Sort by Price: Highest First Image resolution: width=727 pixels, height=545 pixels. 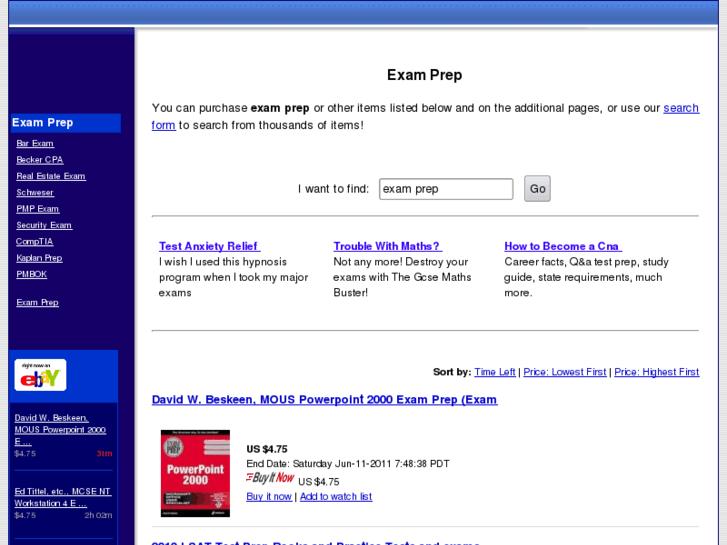point(657,372)
